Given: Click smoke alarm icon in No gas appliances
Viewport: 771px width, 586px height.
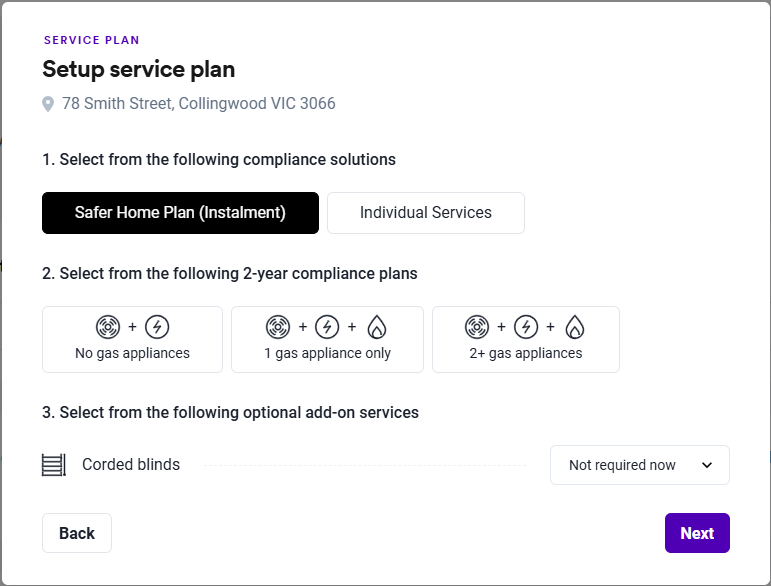Looking at the screenshot, I should (x=108, y=327).
